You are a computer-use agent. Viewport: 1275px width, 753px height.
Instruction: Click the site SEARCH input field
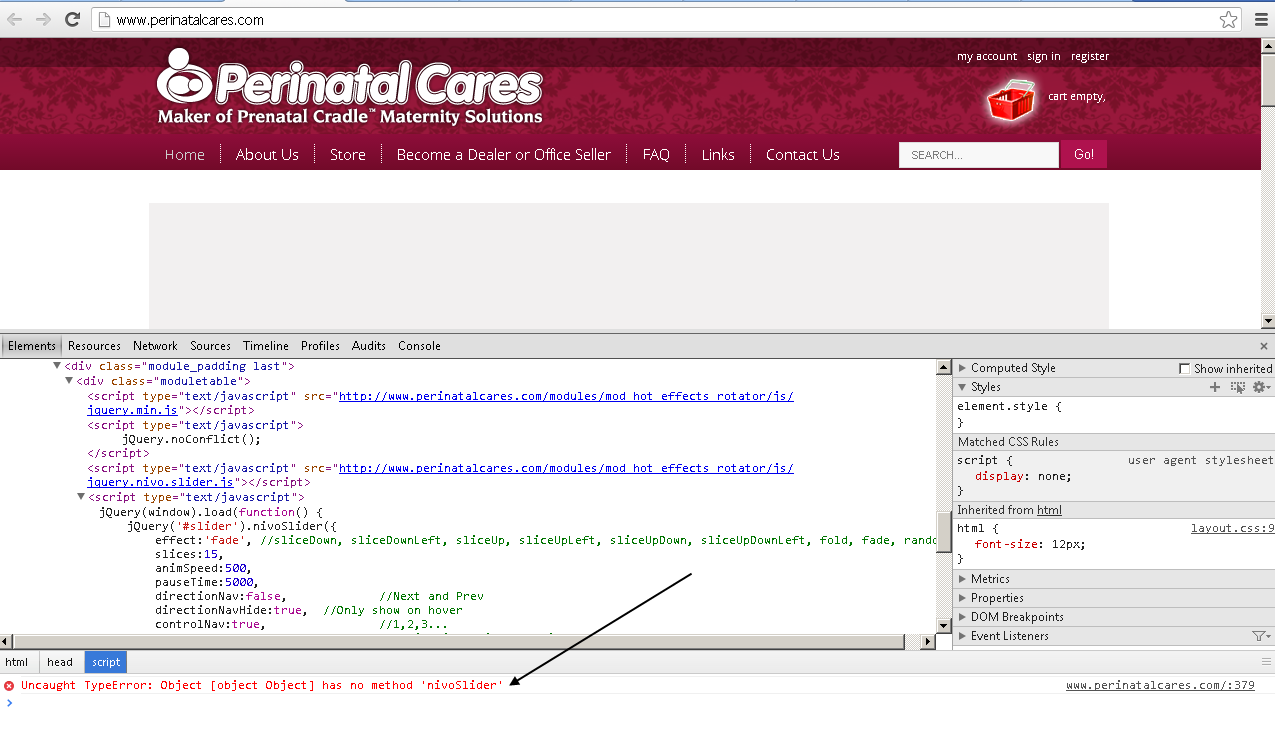979,155
